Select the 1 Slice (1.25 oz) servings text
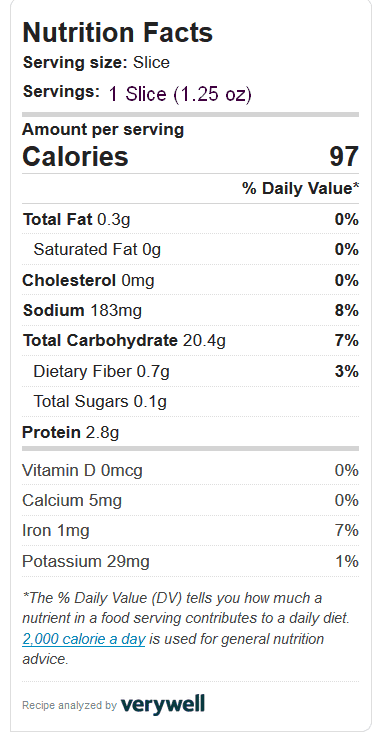The image size is (384, 741). coord(180,94)
